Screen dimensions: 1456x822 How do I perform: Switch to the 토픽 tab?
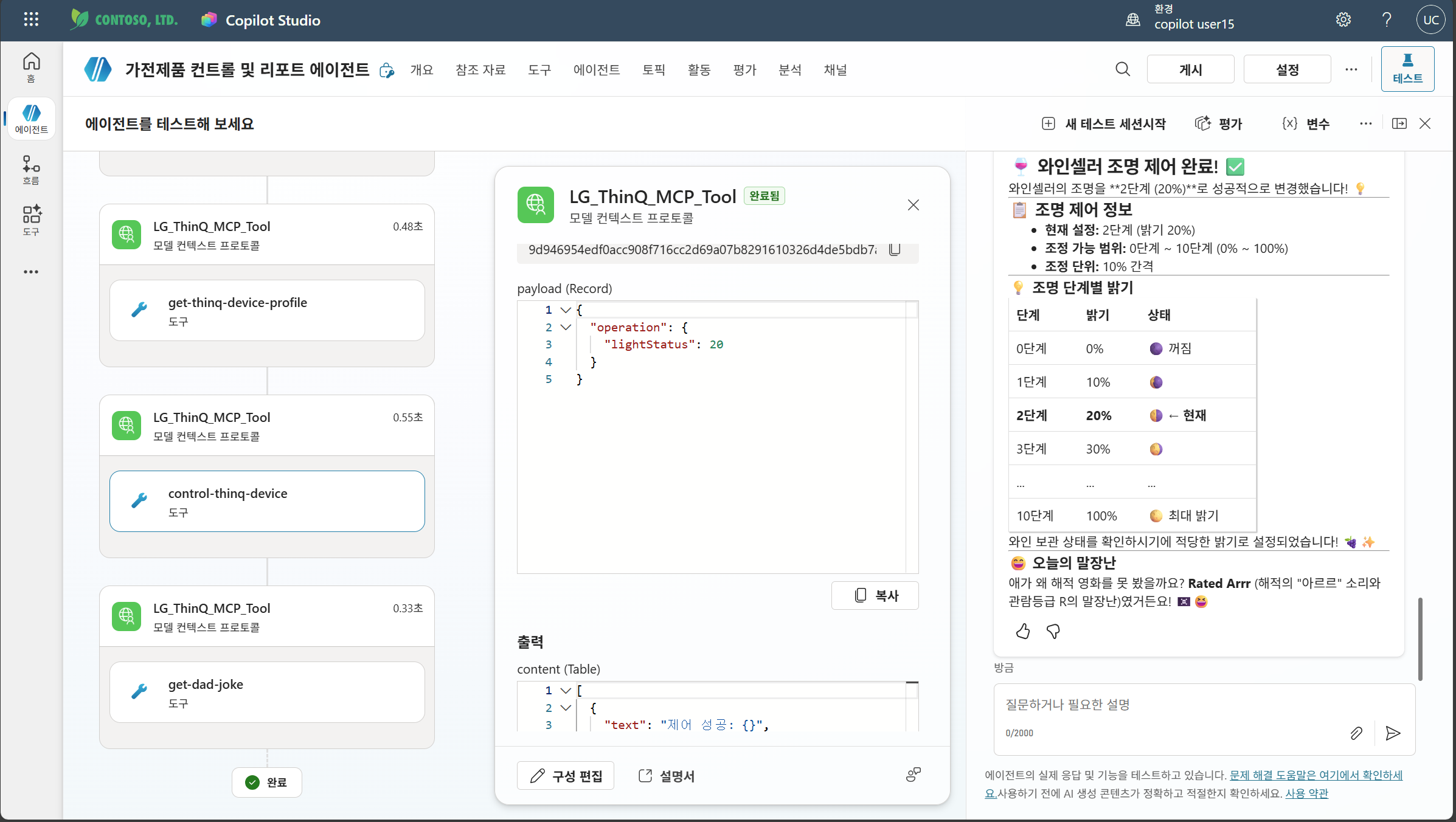654,70
